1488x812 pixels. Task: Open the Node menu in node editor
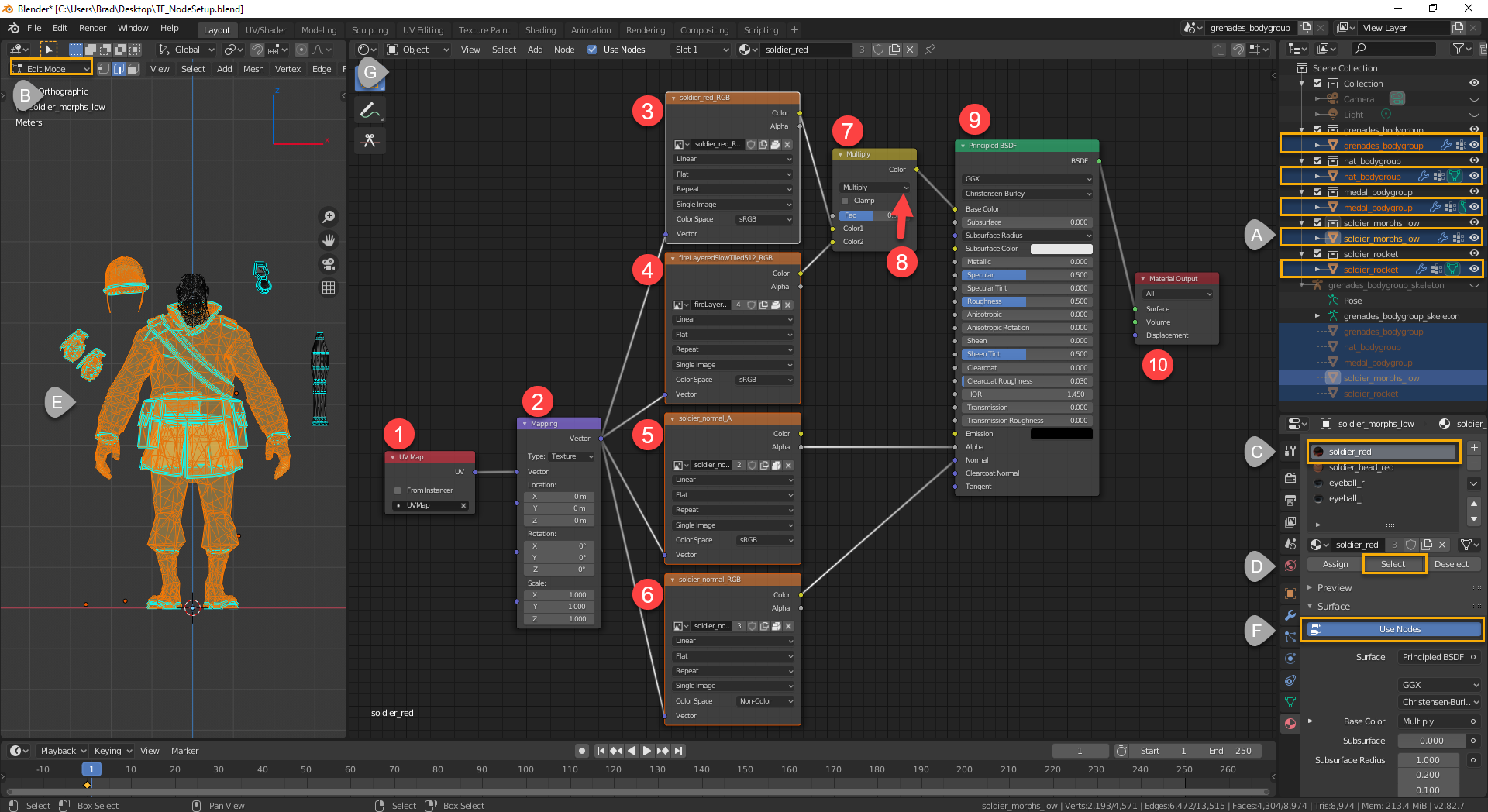(564, 50)
